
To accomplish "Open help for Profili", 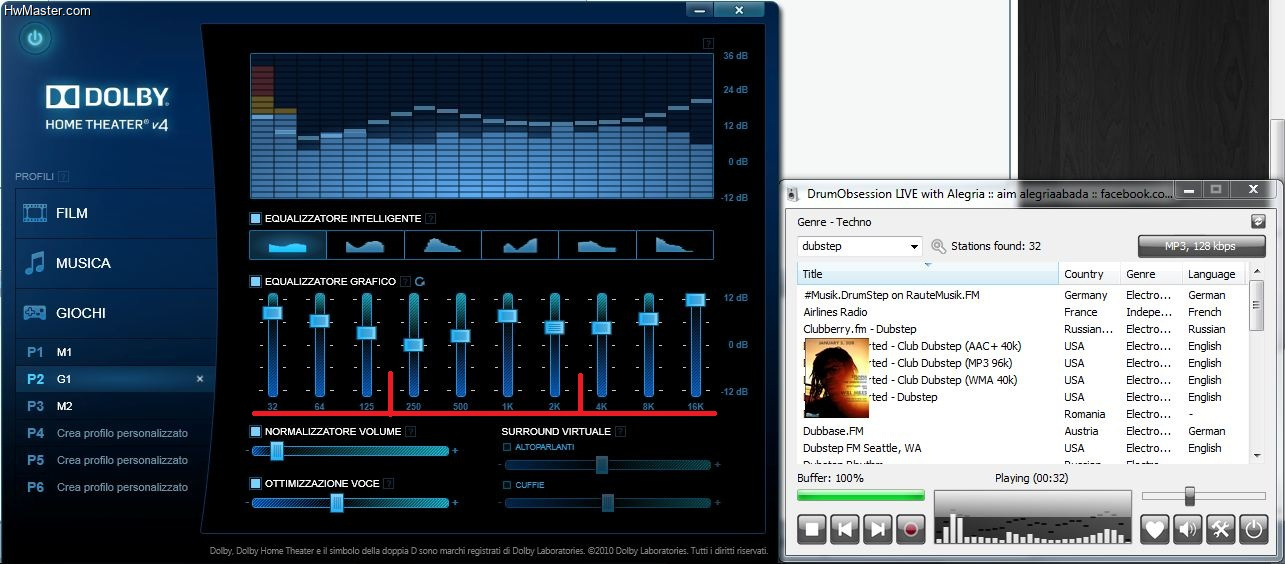I will point(64,177).
